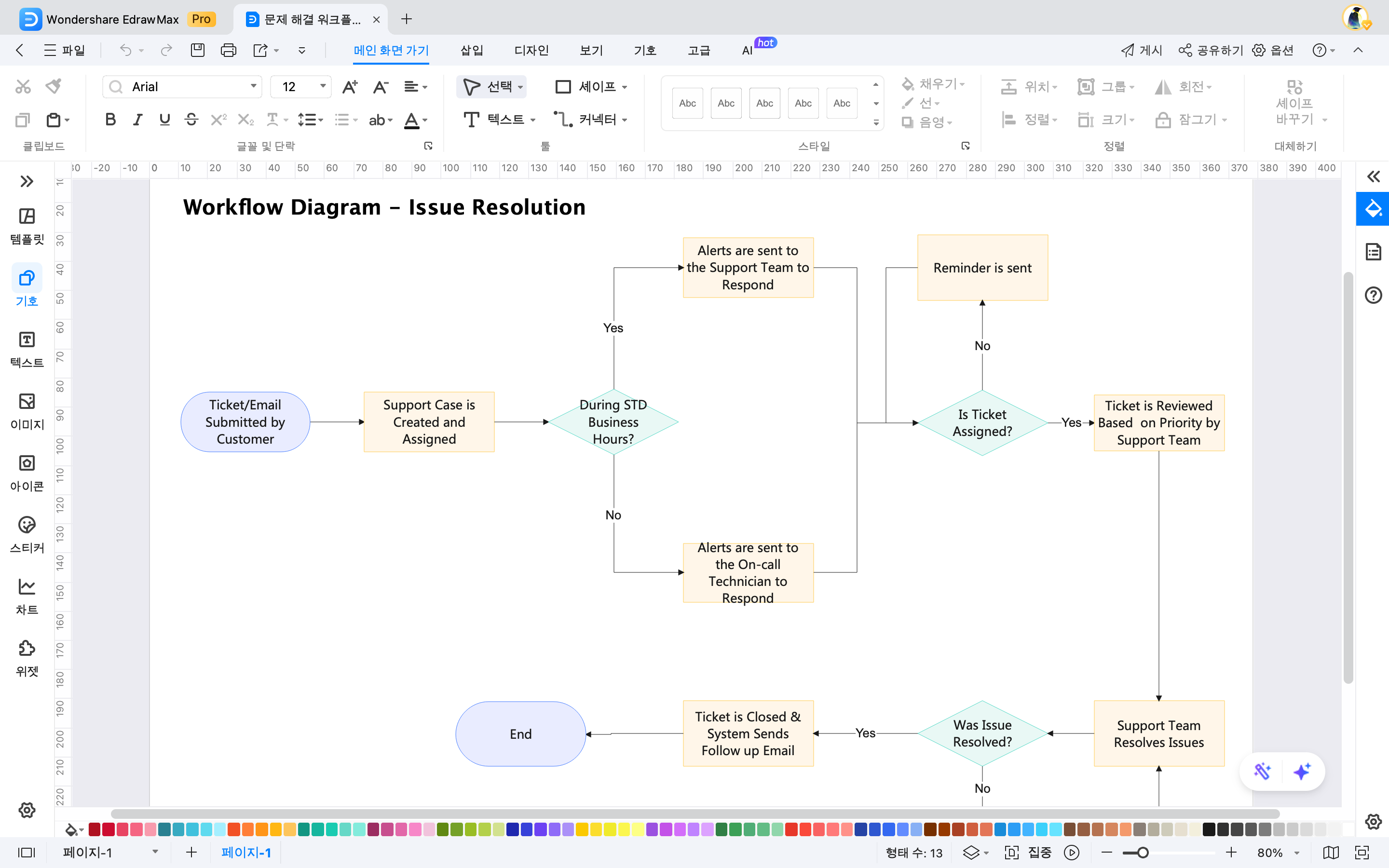Open the 스티커 panel in the sidebar
The image size is (1389, 868).
tap(27, 534)
